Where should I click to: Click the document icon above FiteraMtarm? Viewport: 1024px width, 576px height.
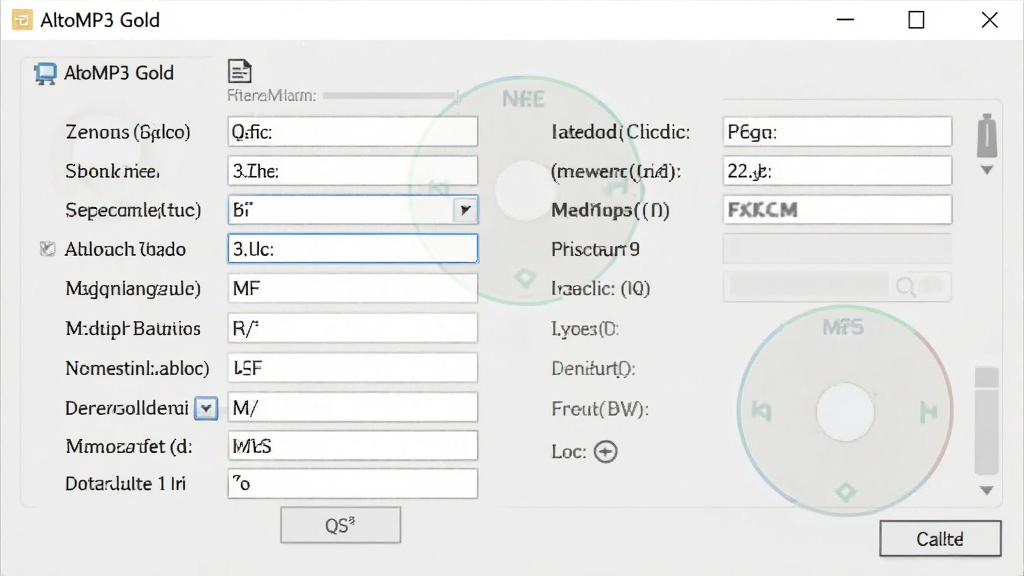(x=240, y=71)
